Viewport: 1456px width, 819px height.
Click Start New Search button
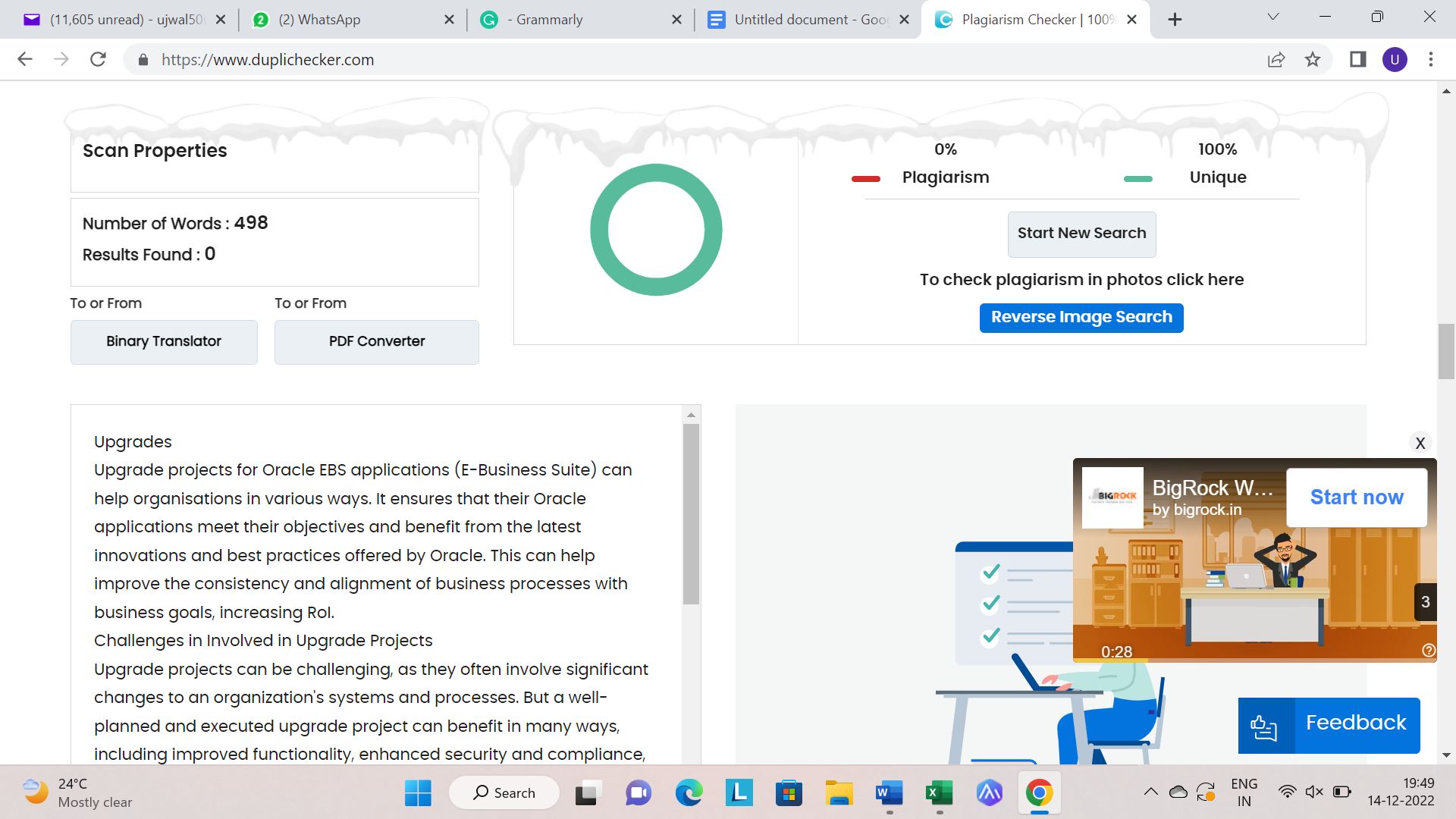pos(1081,234)
